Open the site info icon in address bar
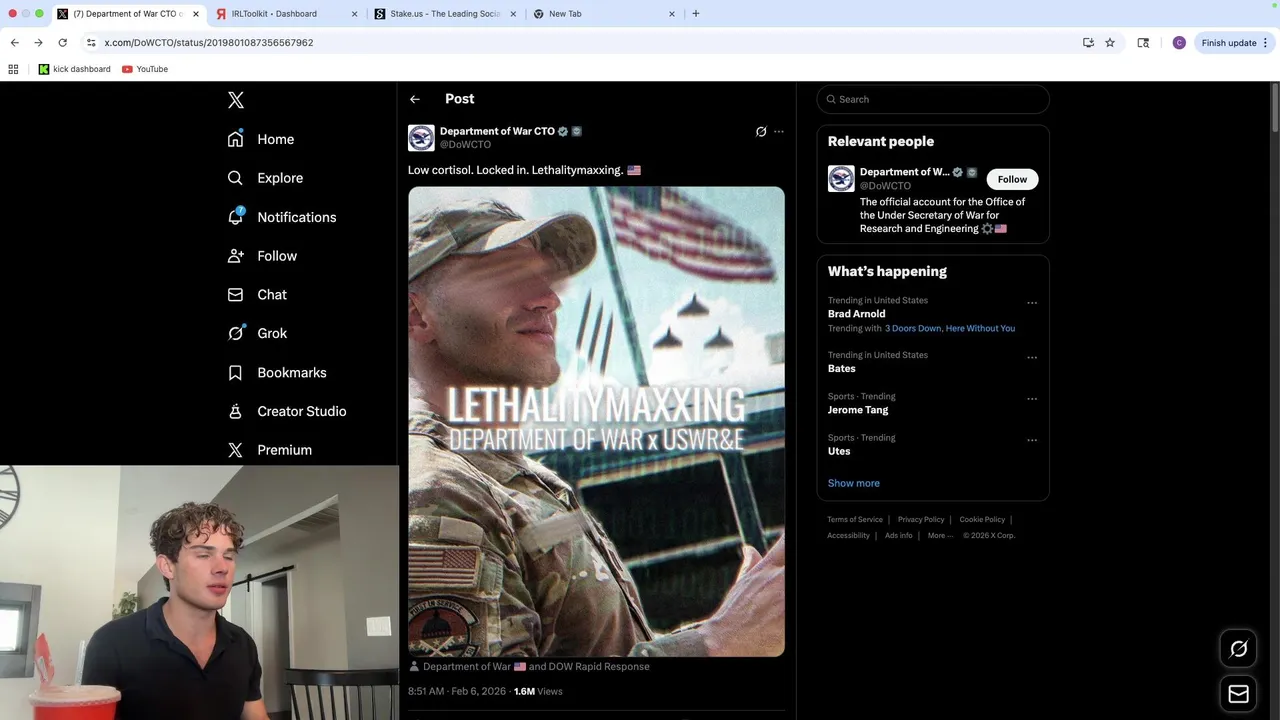 (91, 43)
